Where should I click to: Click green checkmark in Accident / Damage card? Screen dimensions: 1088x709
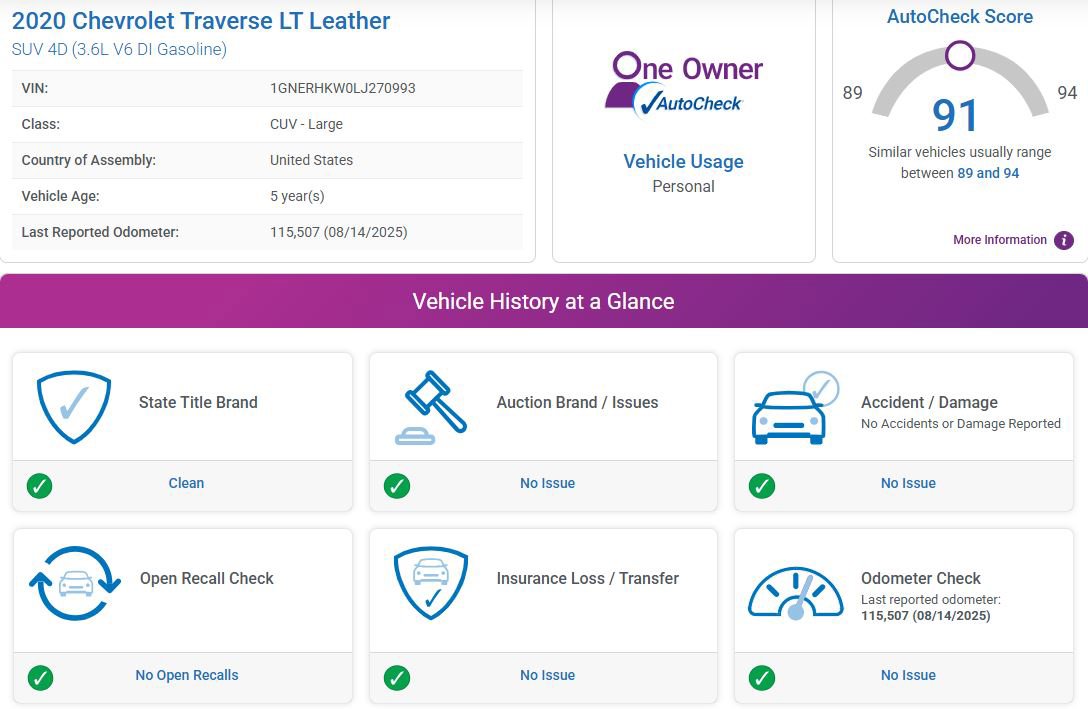(762, 486)
